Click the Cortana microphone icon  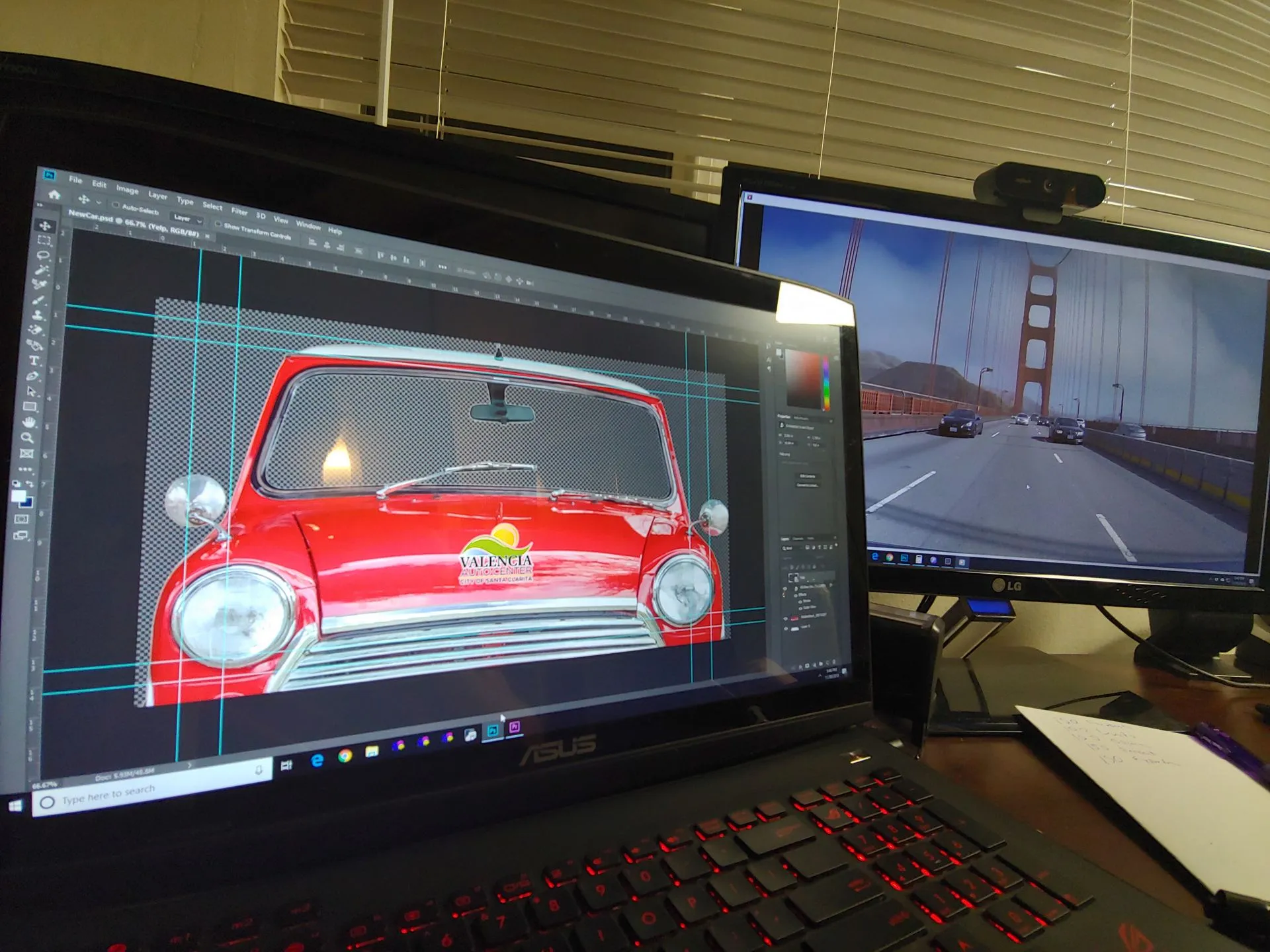click(x=259, y=770)
